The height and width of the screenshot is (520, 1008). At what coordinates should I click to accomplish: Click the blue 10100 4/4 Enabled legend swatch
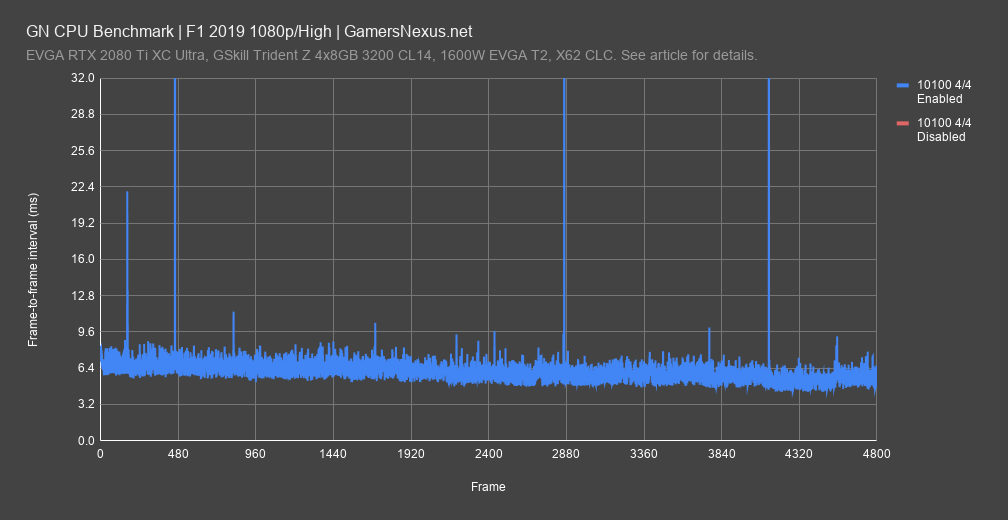[x=903, y=84]
